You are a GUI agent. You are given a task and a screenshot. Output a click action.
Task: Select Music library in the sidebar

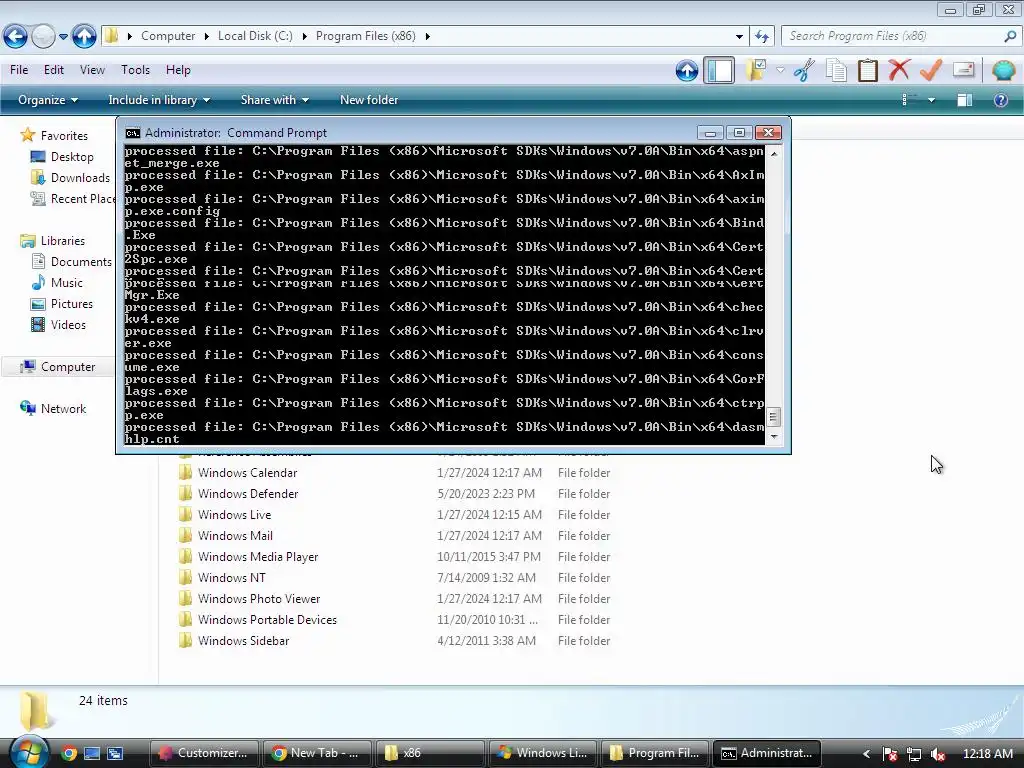[66, 283]
